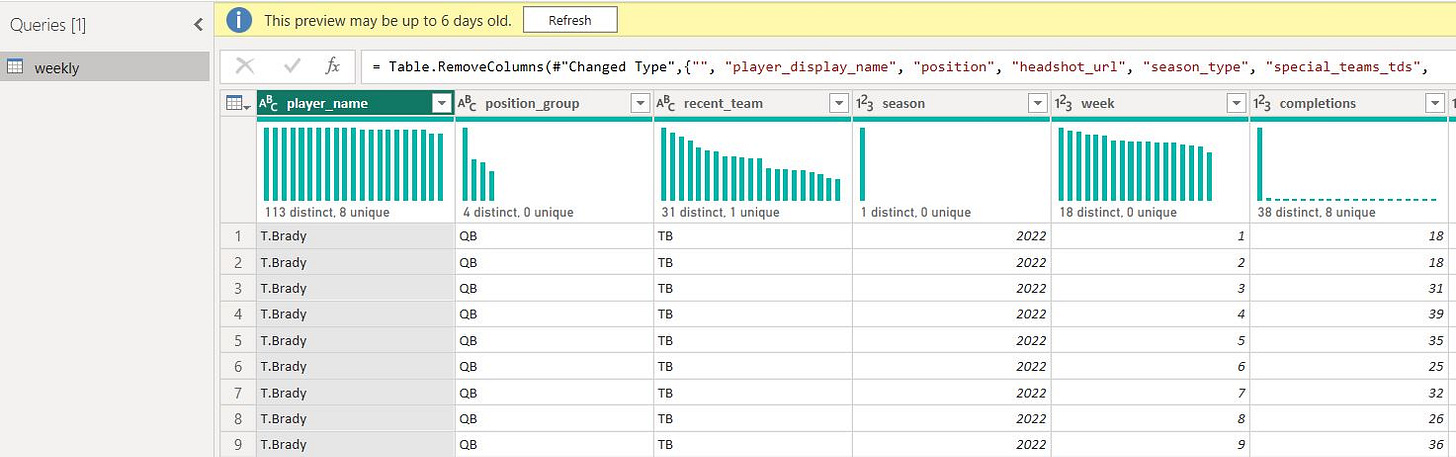Select row number 5 in the grid
The width and height of the screenshot is (1456, 457).
click(x=237, y=340)
